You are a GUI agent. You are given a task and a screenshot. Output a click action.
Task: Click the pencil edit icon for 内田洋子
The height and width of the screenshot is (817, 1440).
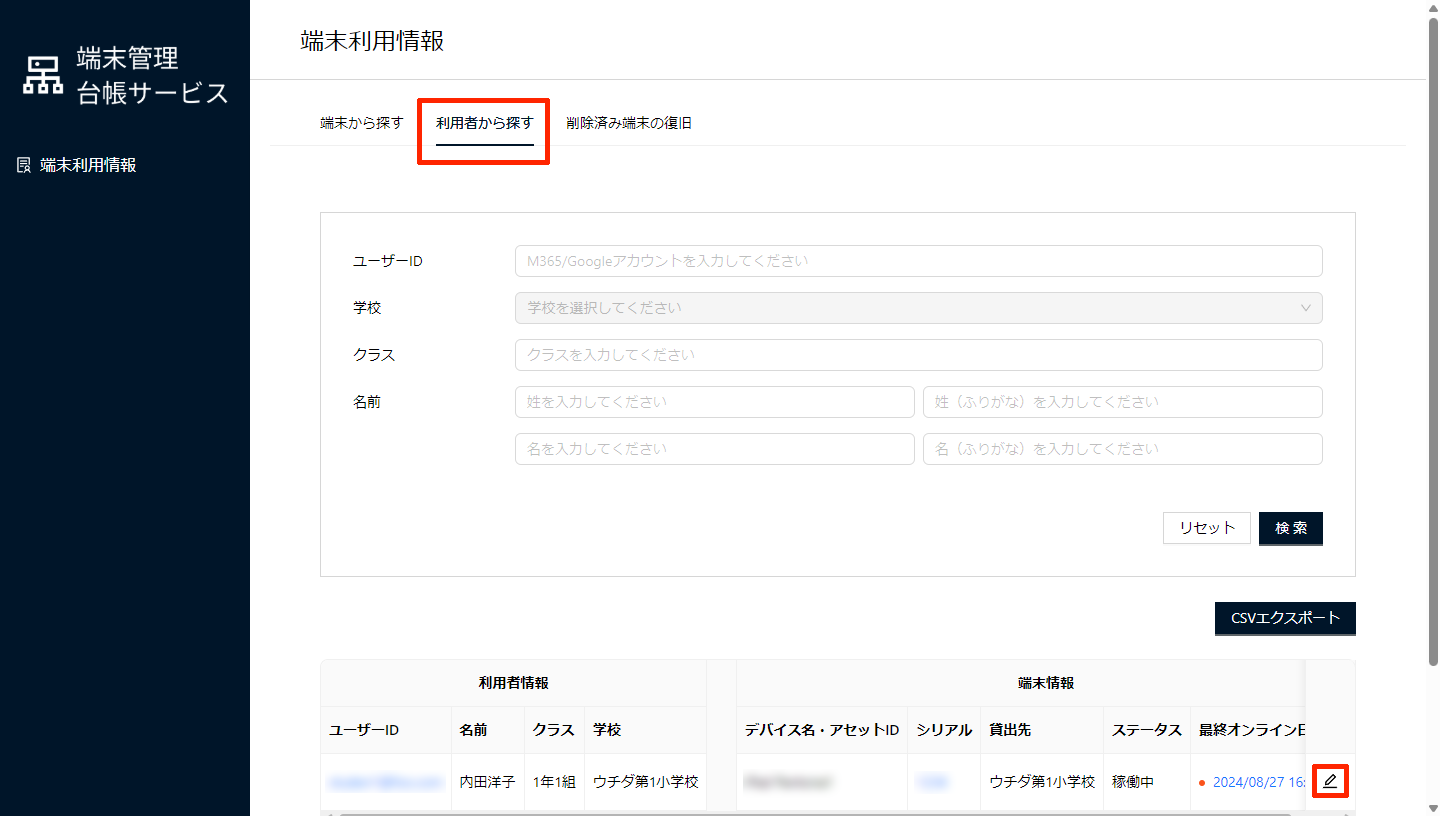tap(1329, 781)
